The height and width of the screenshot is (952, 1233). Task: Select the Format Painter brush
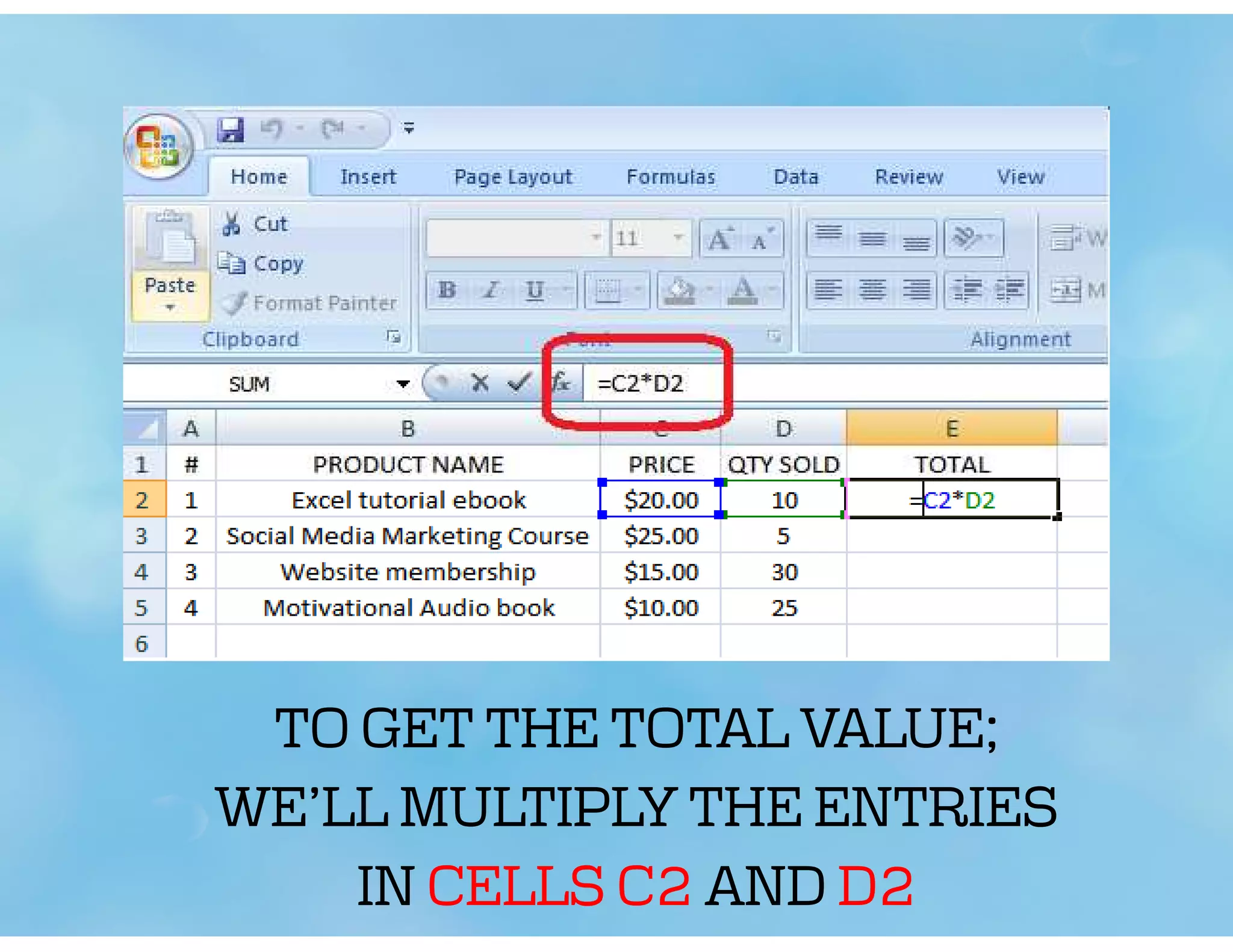[x=234, y=303]
